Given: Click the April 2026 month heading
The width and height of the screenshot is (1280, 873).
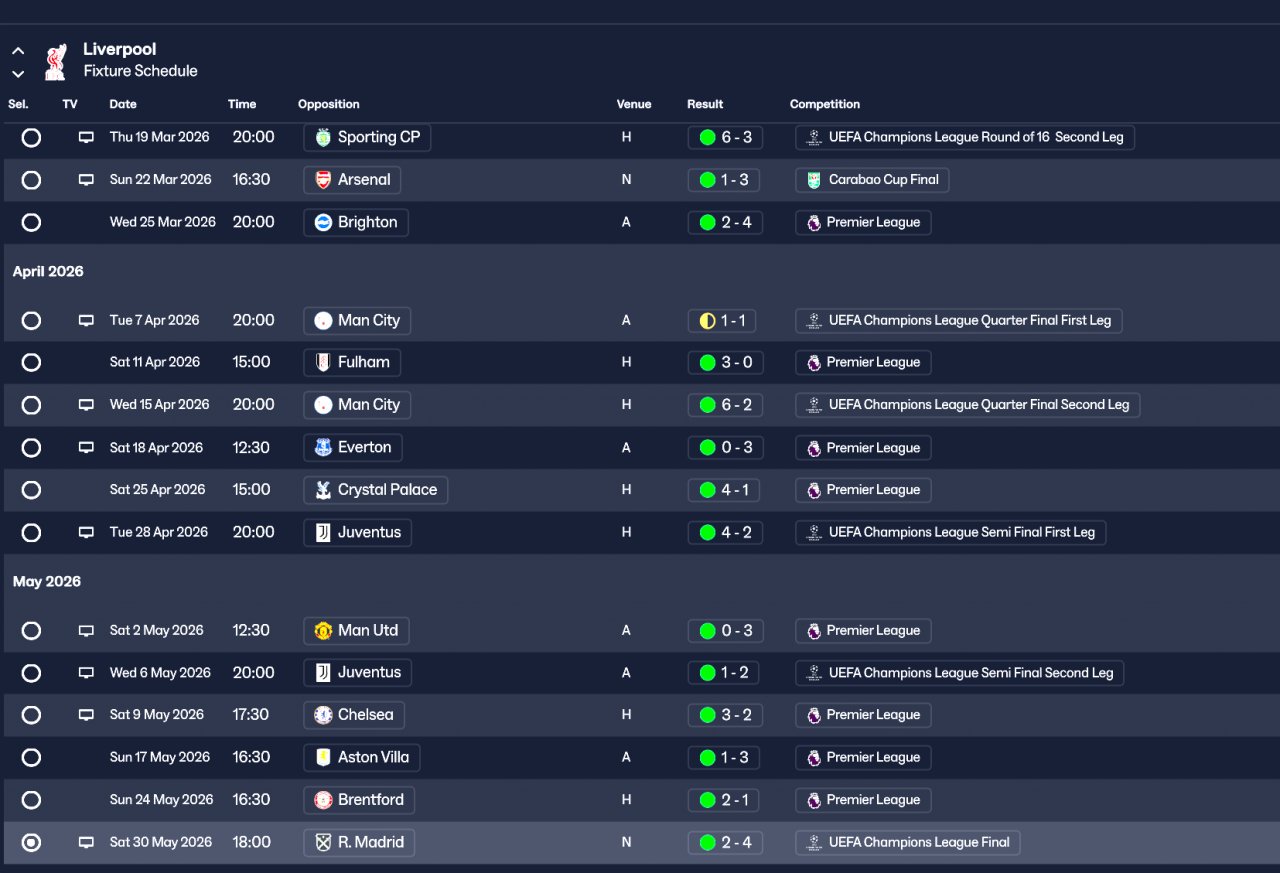Looking at the screenshot, I should (48, 272).
